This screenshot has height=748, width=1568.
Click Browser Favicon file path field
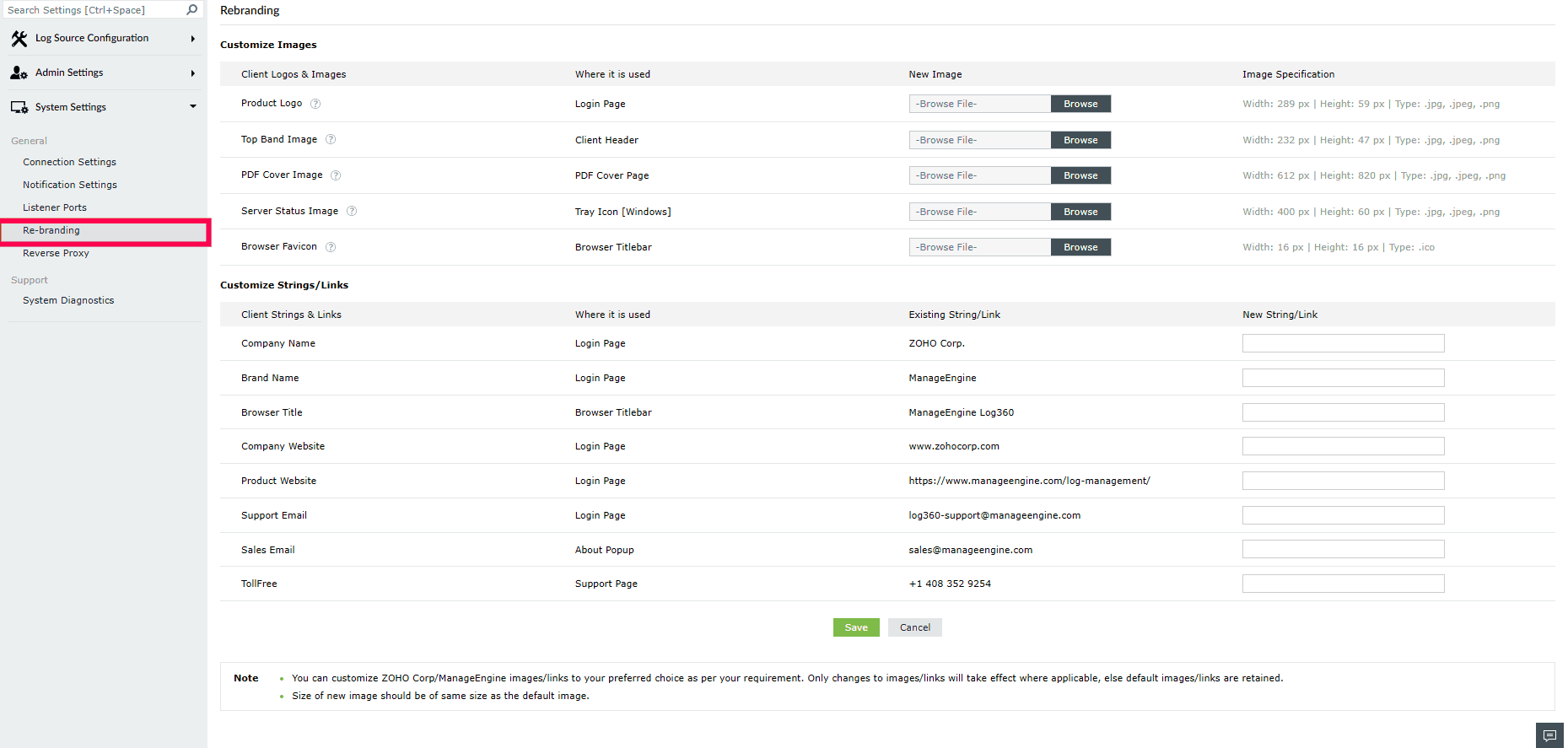tap(980, 247)
